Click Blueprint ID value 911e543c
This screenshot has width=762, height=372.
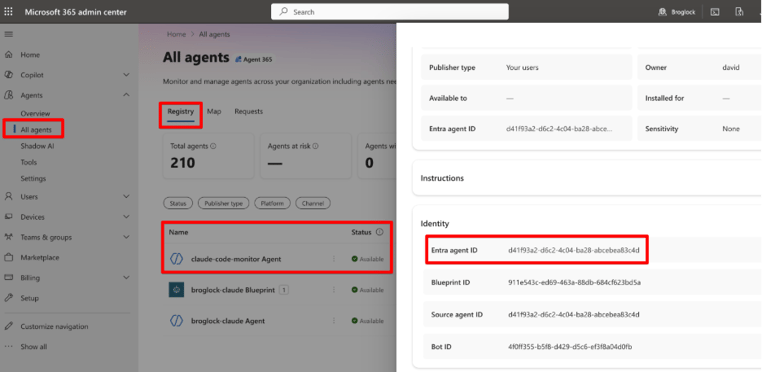574,283
